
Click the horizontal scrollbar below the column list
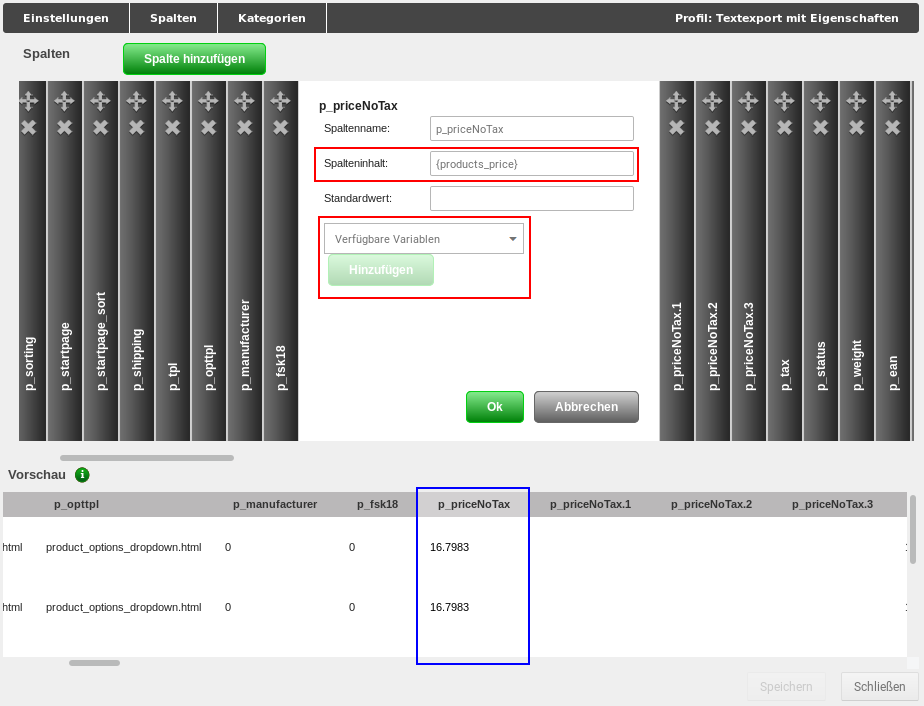[145, 457]
